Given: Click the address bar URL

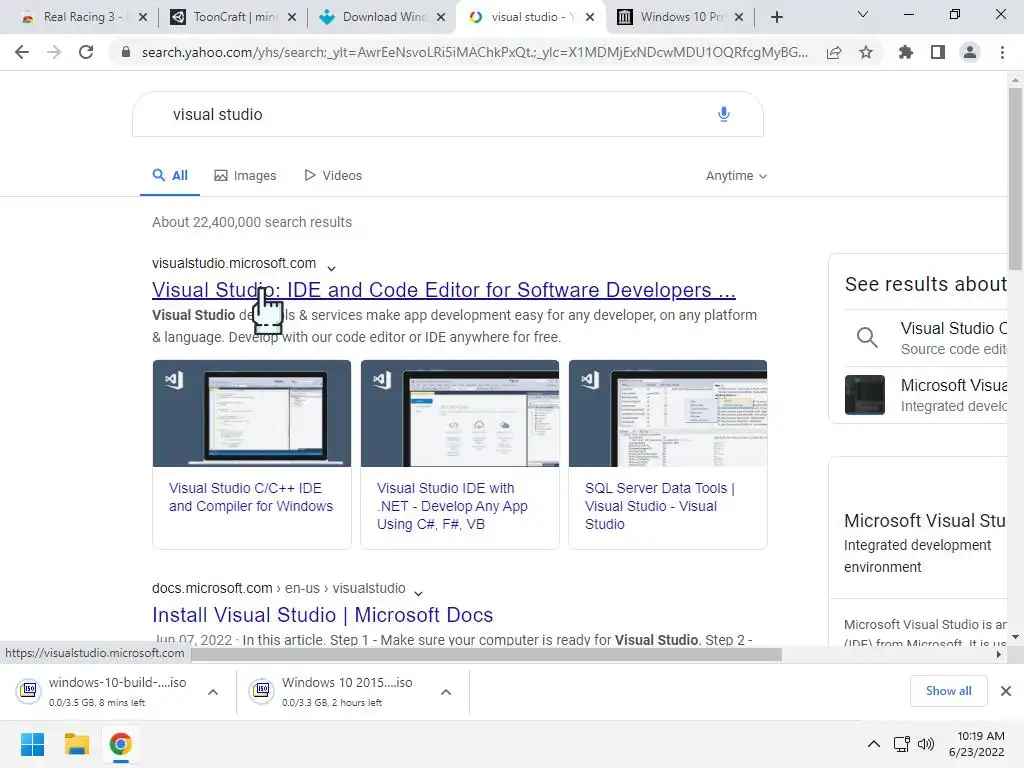Looking at the screenshot, I should pos(474,52).
